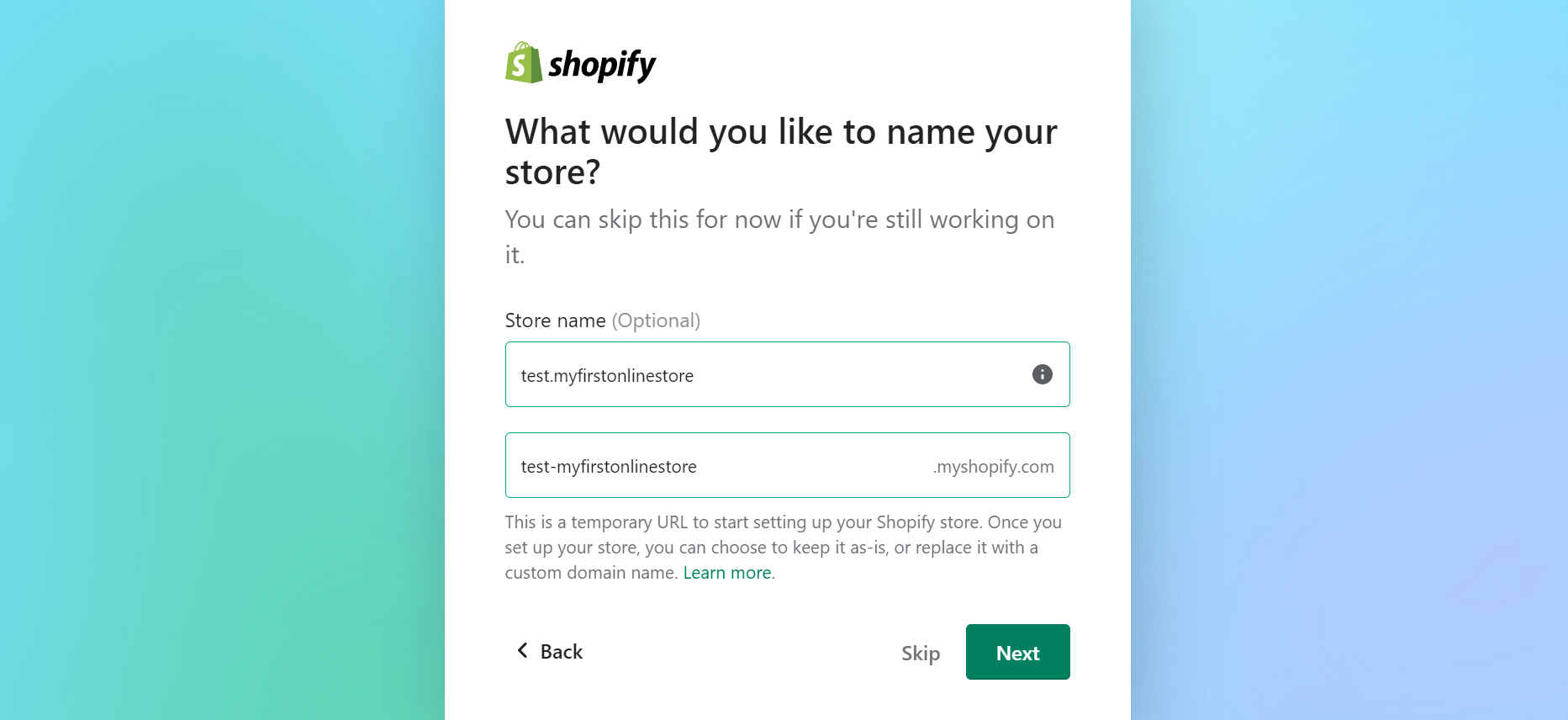The width and height of the screenshot is (1568, 720).
Task: Click the 'Store name (Optional)' label
Action: tap(602, 320)
